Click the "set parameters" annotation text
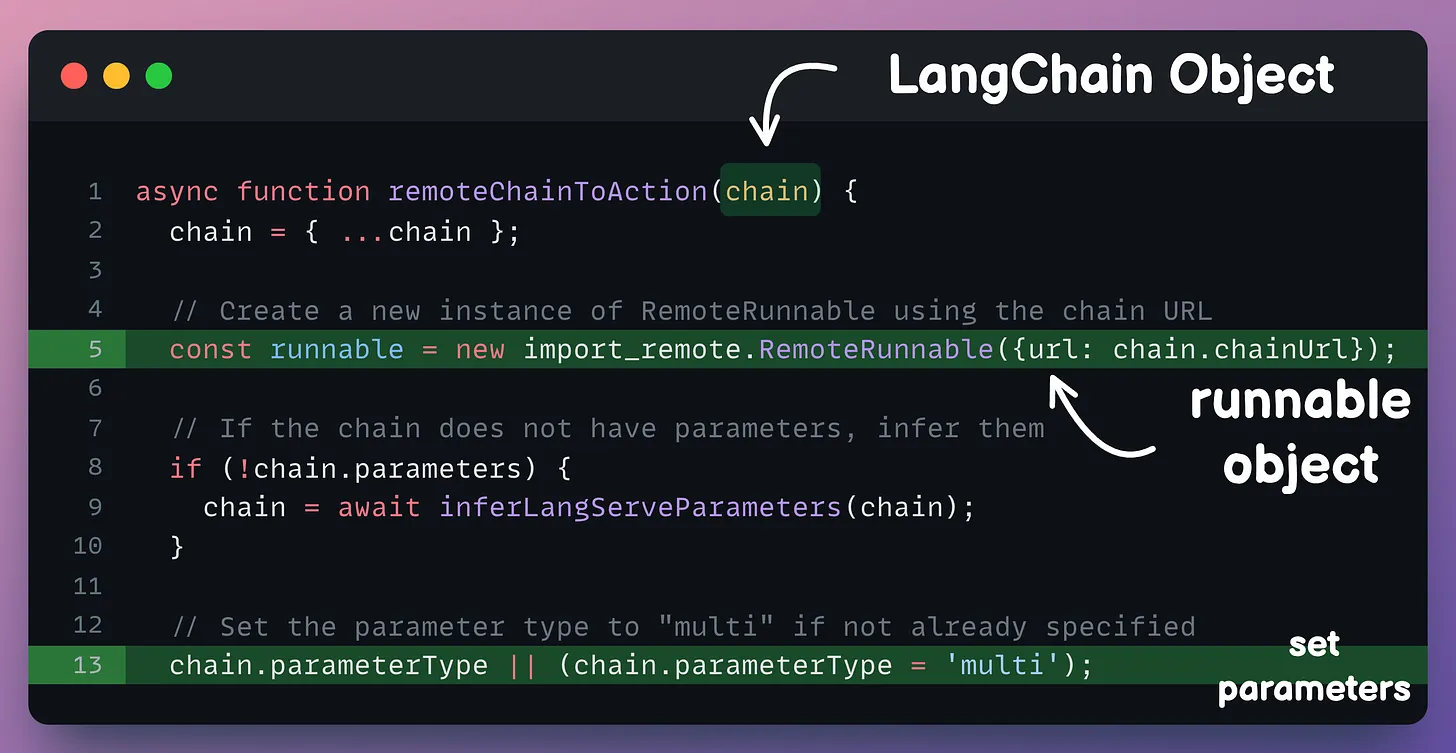Image resolution: width=1456 pixels, height=753 pixels. click(1314, 666)
